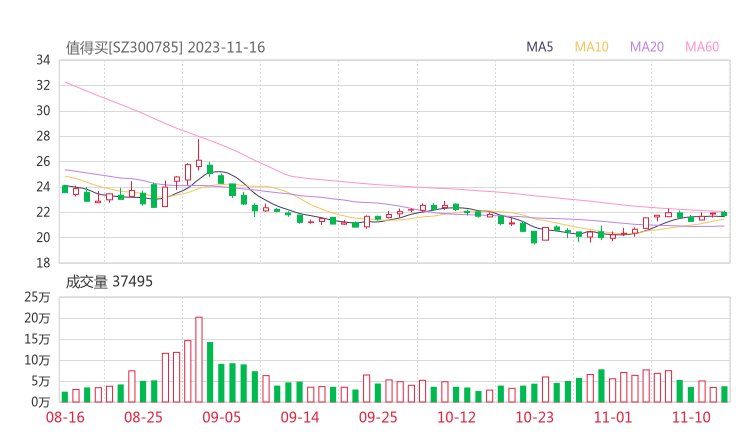Screen dimensions: 740x440
Task: Click the chart title 值得买[SZ300785] 2023-11-16
Action: [x=165, y=48]
